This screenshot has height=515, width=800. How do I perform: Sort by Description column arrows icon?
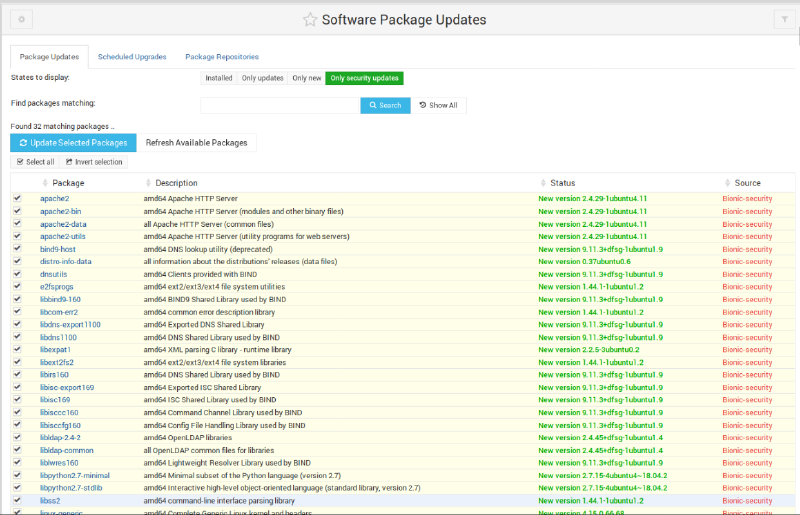point(148,183)
